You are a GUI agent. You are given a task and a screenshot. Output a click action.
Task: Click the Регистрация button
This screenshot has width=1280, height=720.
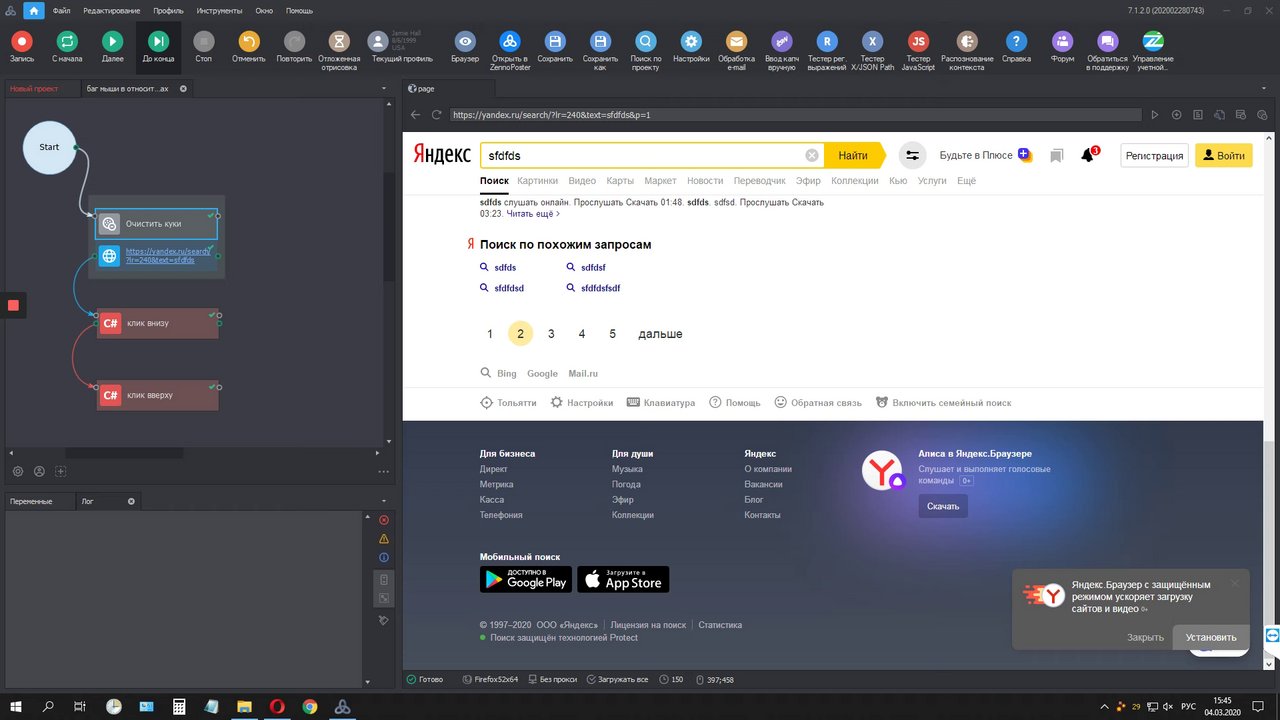coord(1154,155)
